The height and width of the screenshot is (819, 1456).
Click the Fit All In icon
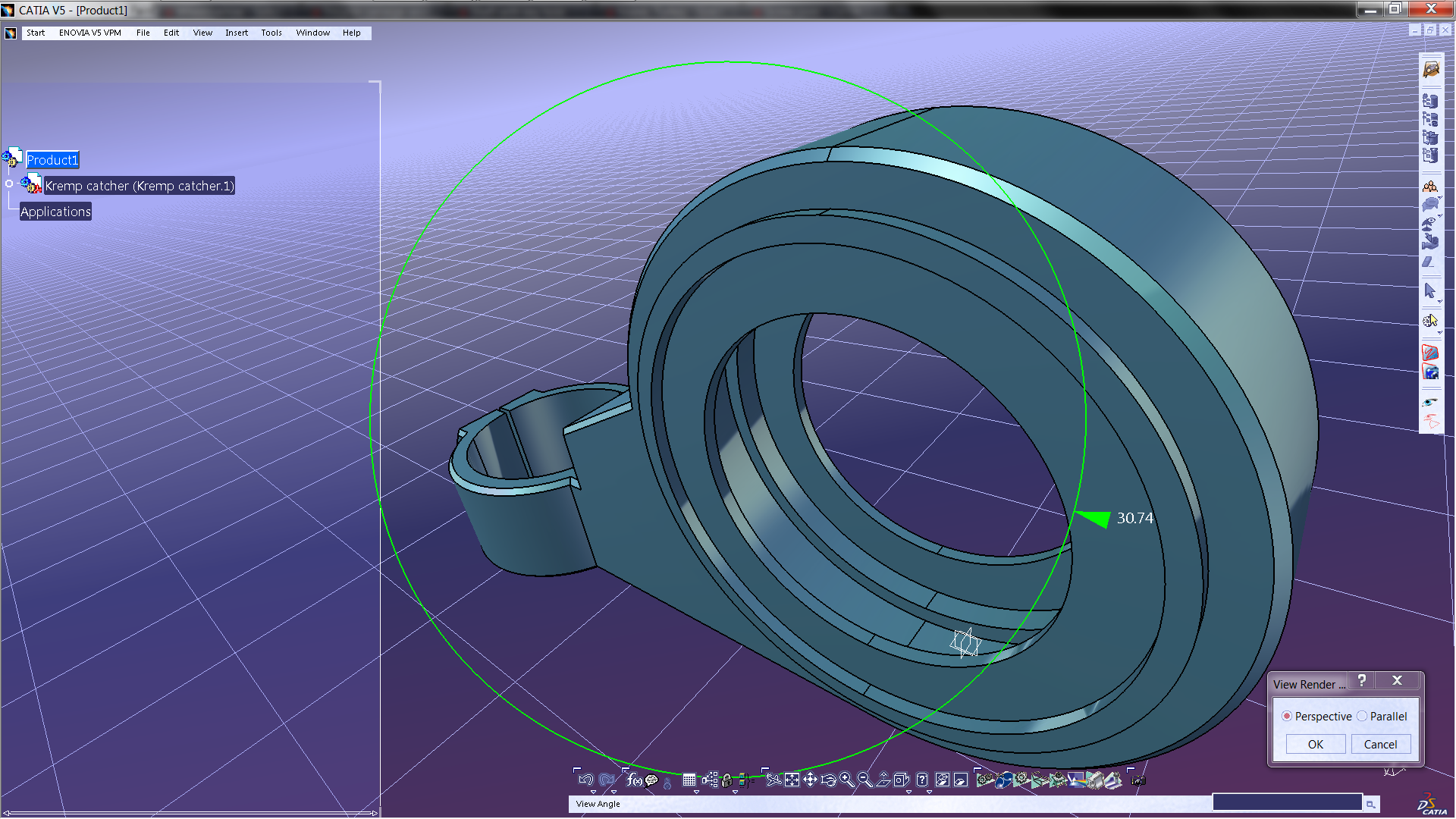[x=792, y=780]
